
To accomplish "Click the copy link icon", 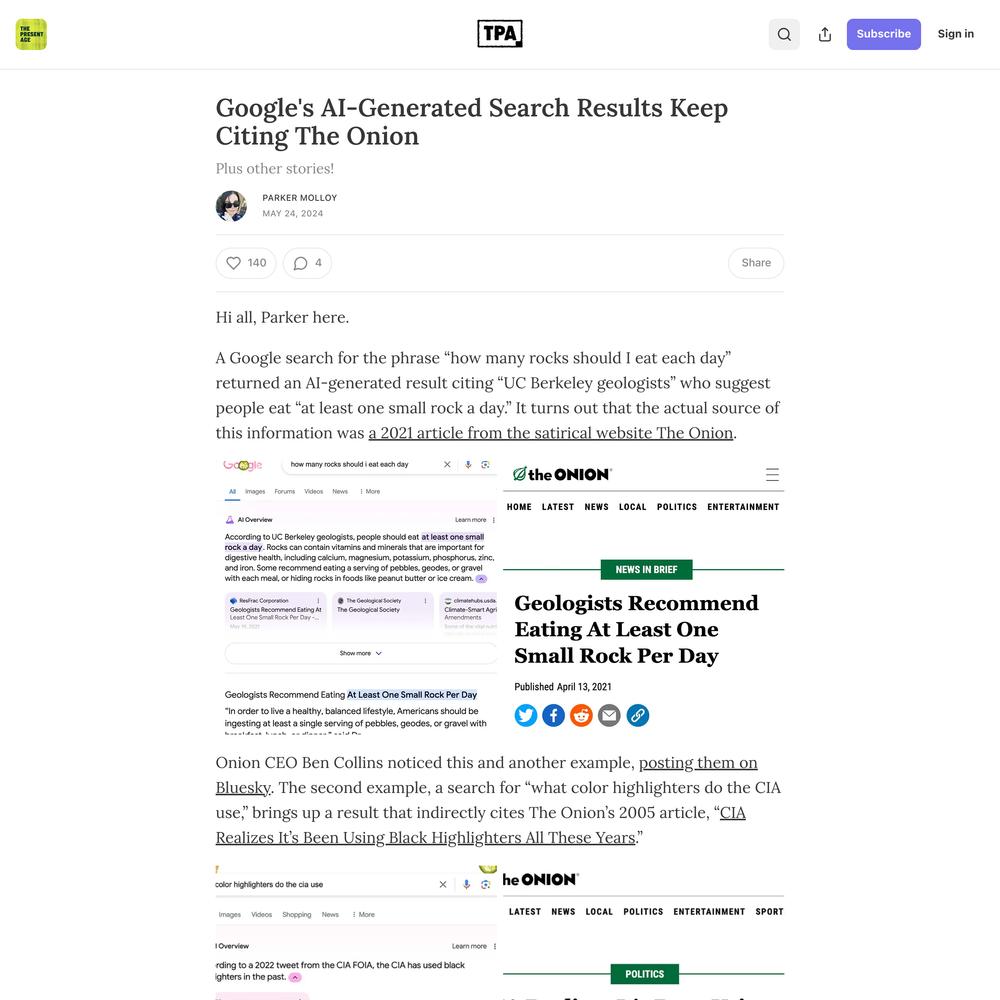I will [638, 715].
